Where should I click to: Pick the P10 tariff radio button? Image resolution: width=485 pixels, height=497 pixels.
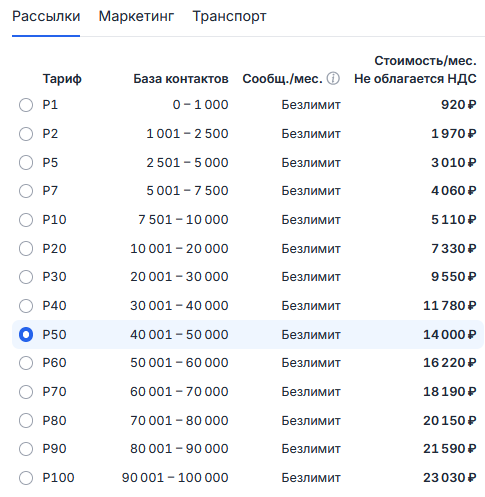coord(26,220)
